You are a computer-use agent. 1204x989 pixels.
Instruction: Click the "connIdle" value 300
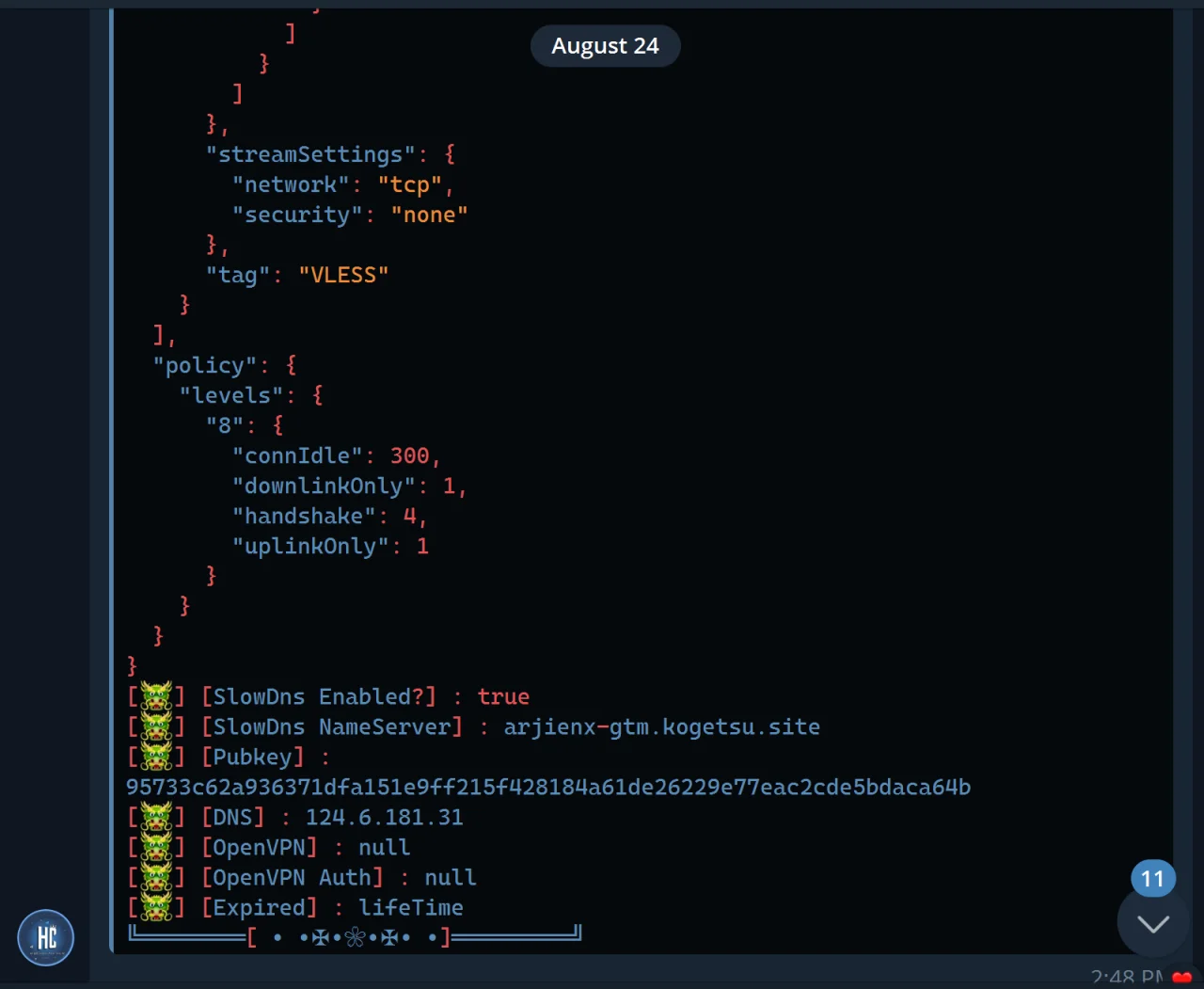(x=410, y=455)
